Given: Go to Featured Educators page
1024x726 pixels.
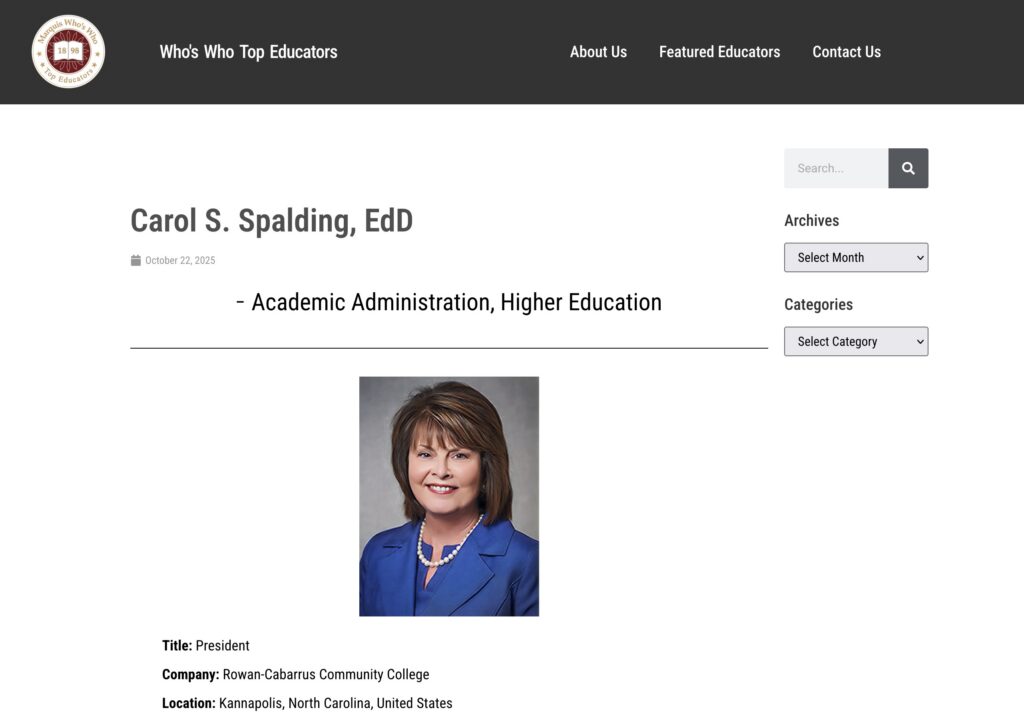Looking at the screenshot, I should point(719,52).
